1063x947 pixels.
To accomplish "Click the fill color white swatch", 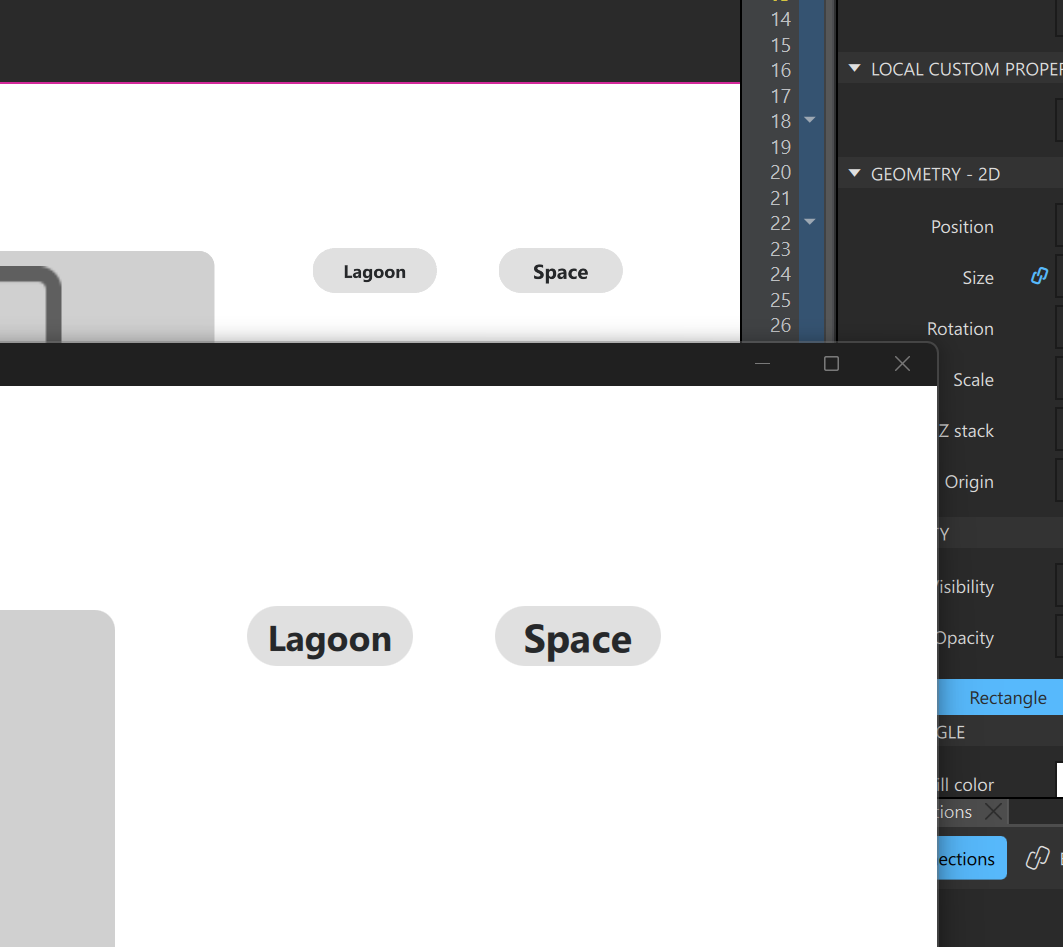I will point(1060,780).
